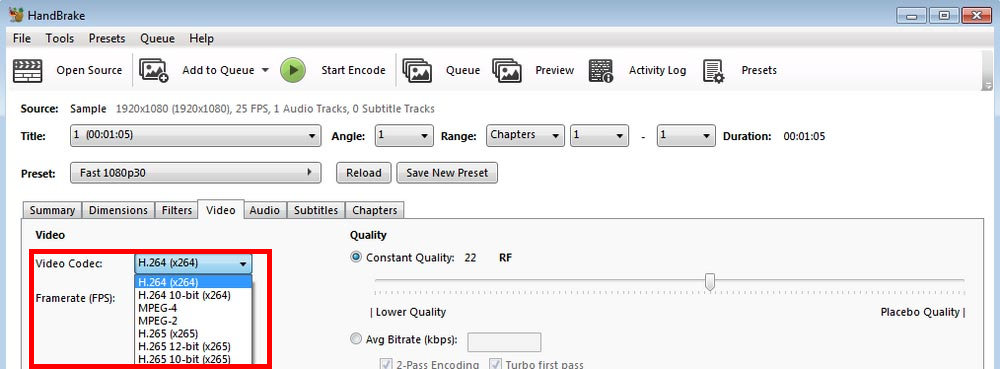Open the start chapter dropdown

tap(599, 136)
